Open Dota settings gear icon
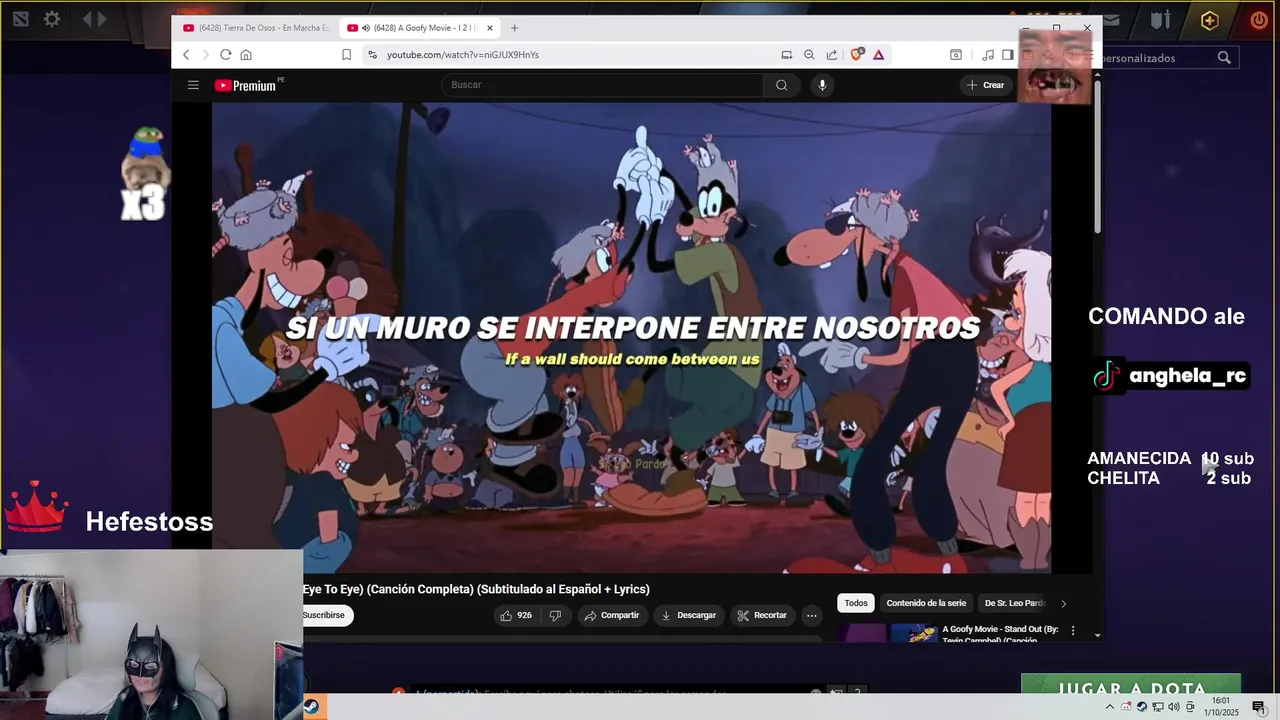The image size is (1280, 720). (52, 19)
